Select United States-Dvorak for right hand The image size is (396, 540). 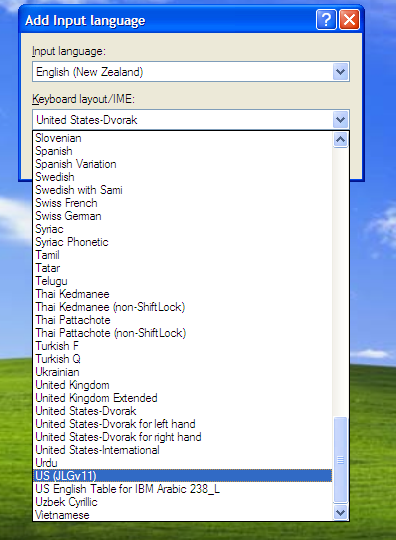pyautogui.click(x=183, y=437)
